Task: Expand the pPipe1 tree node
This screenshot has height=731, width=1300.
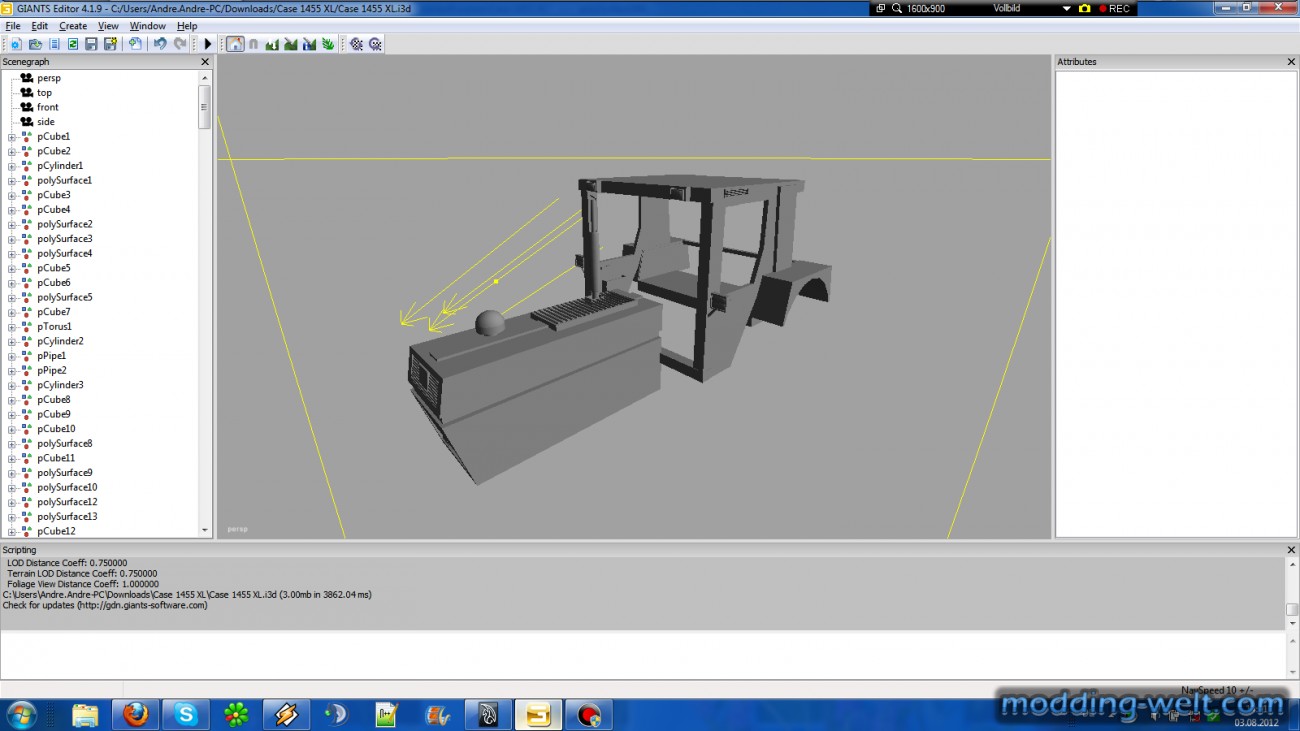Action: click(12, 356)
